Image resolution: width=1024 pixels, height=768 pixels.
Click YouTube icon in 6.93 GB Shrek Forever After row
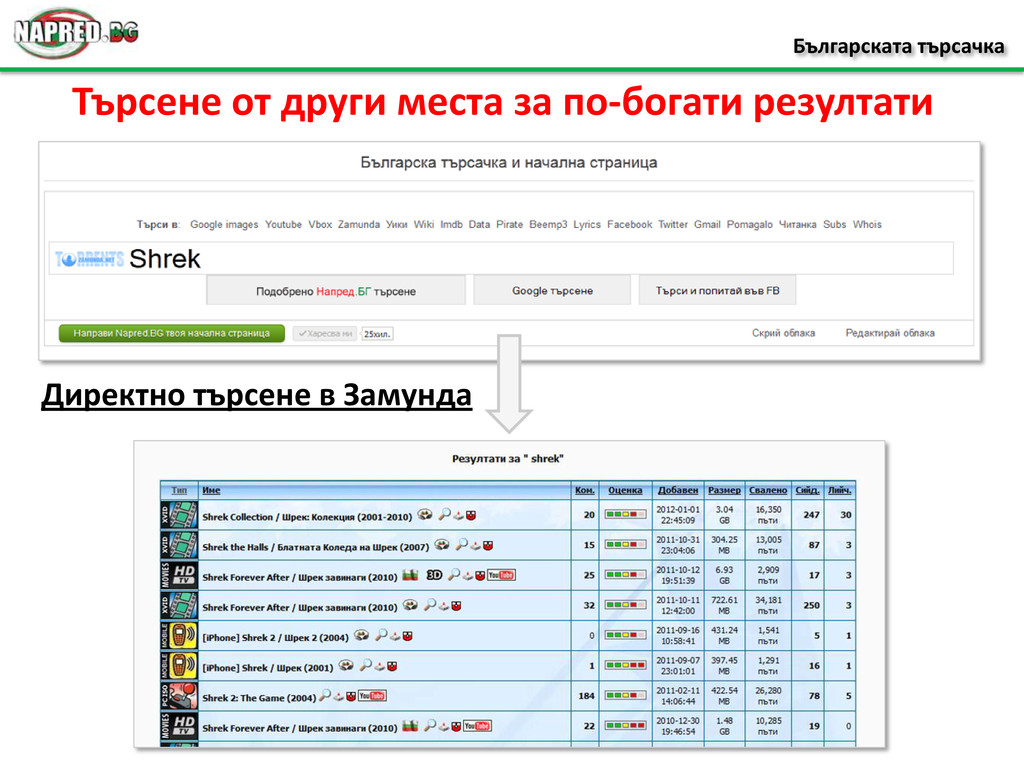coord(502,575)
